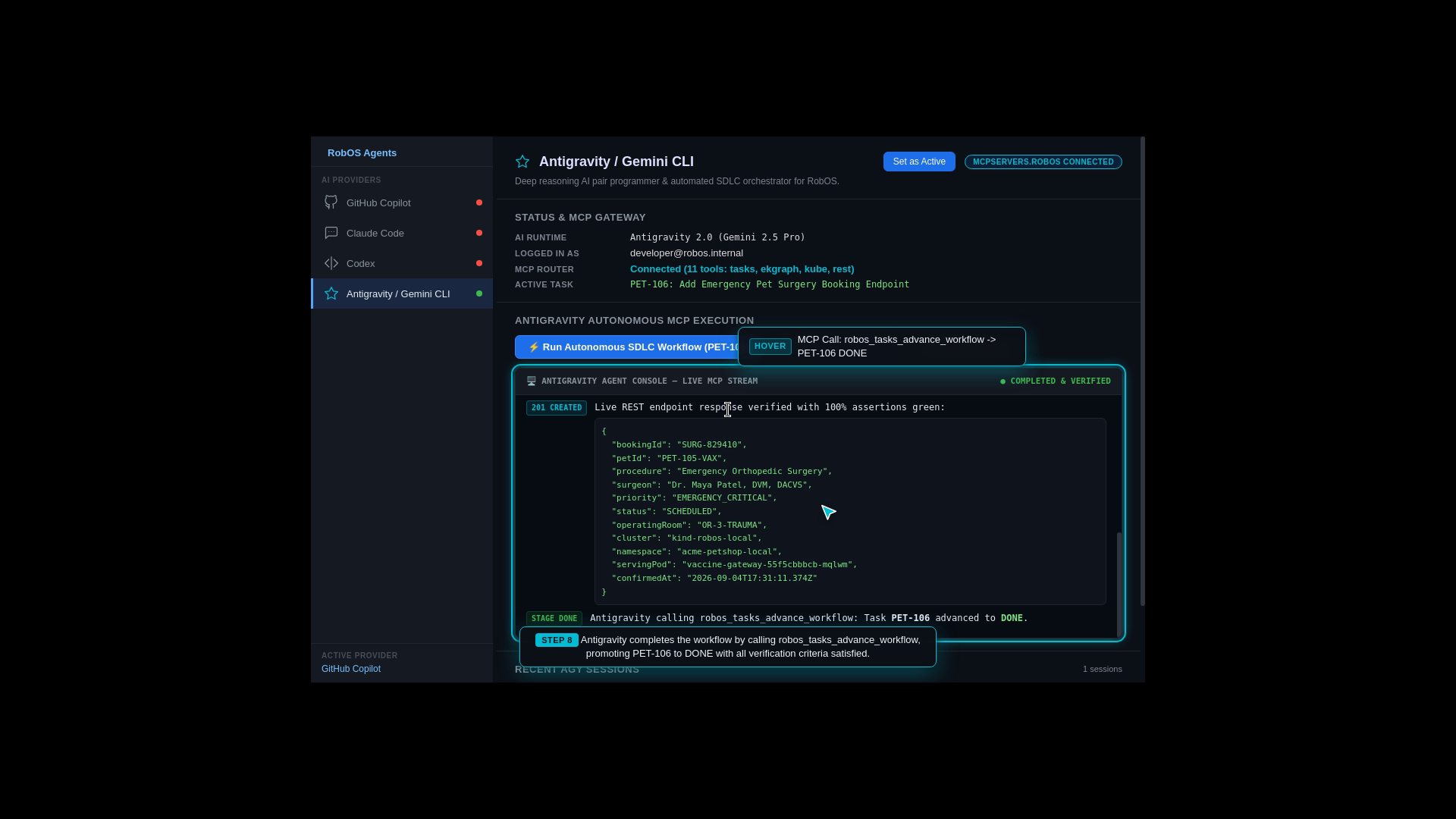1456x819 pixels.
Task: Click the MCP Router connected status text
Action: 742,269
